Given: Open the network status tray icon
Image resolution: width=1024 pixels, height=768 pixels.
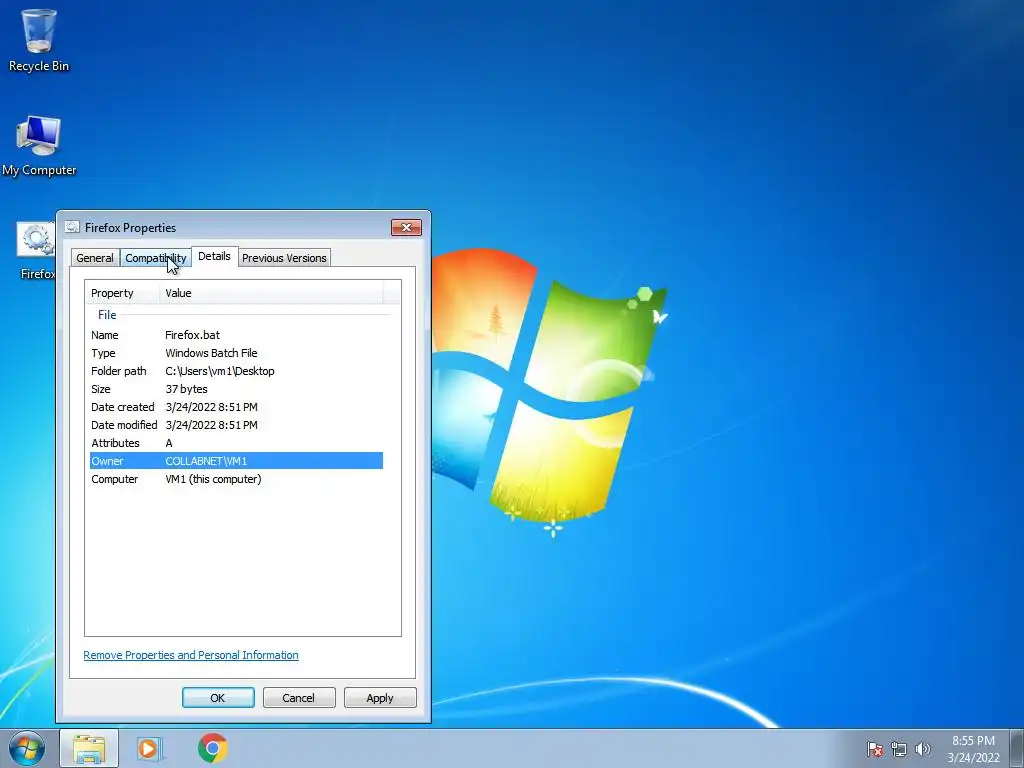Looking at the screenshot, I should click(899, 749).
